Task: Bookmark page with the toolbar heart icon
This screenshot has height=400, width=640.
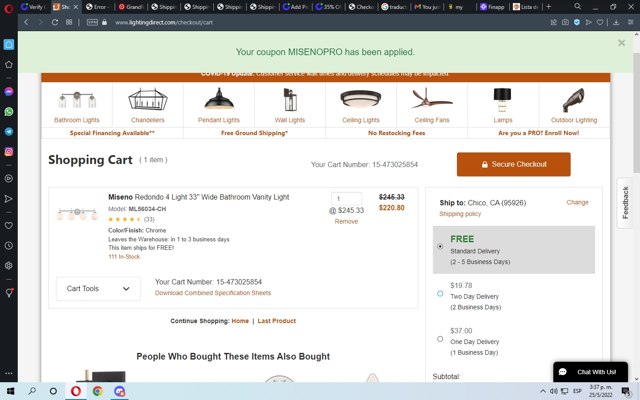Action: [x=600, y=22]
